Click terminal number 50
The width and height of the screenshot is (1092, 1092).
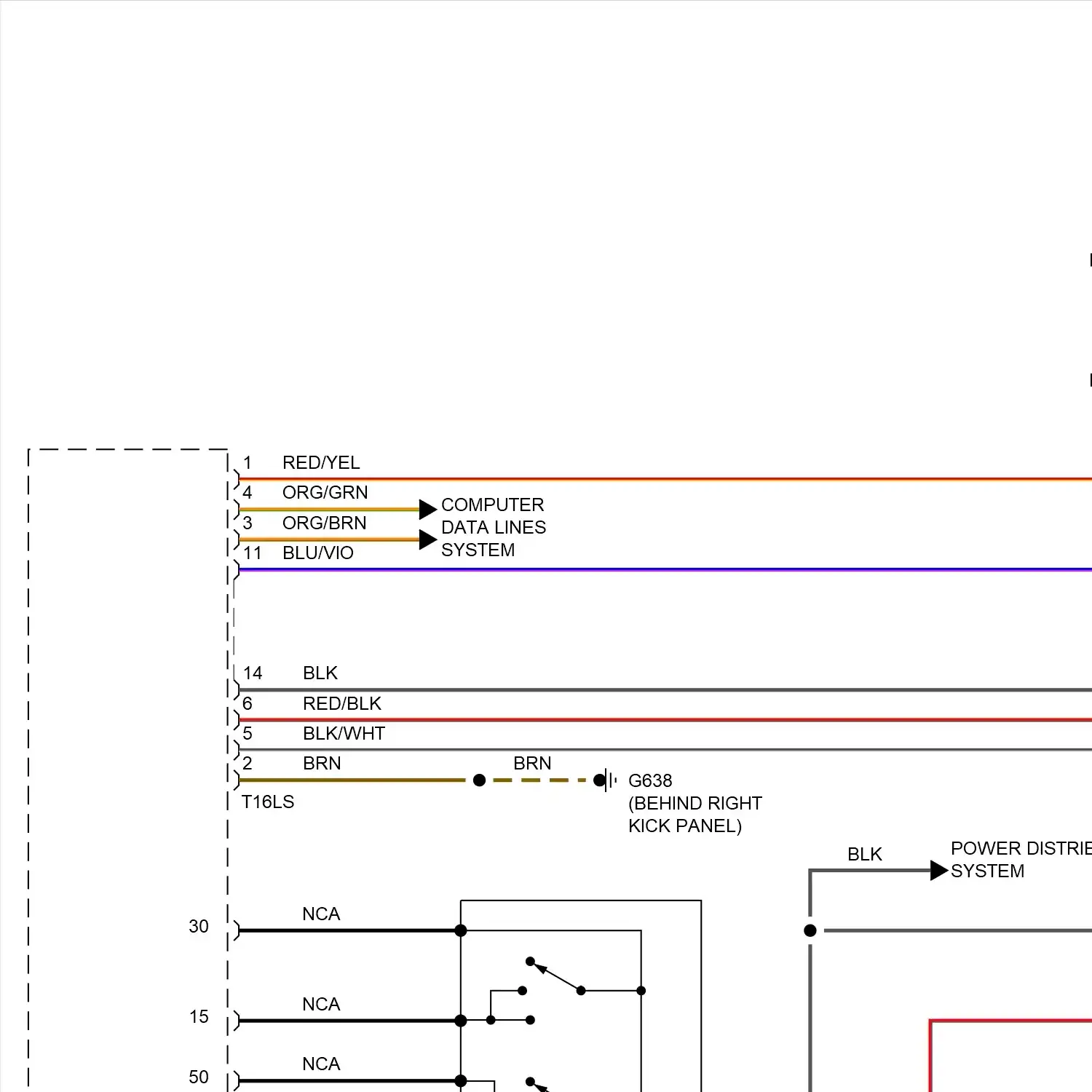tap(199, 1077)
